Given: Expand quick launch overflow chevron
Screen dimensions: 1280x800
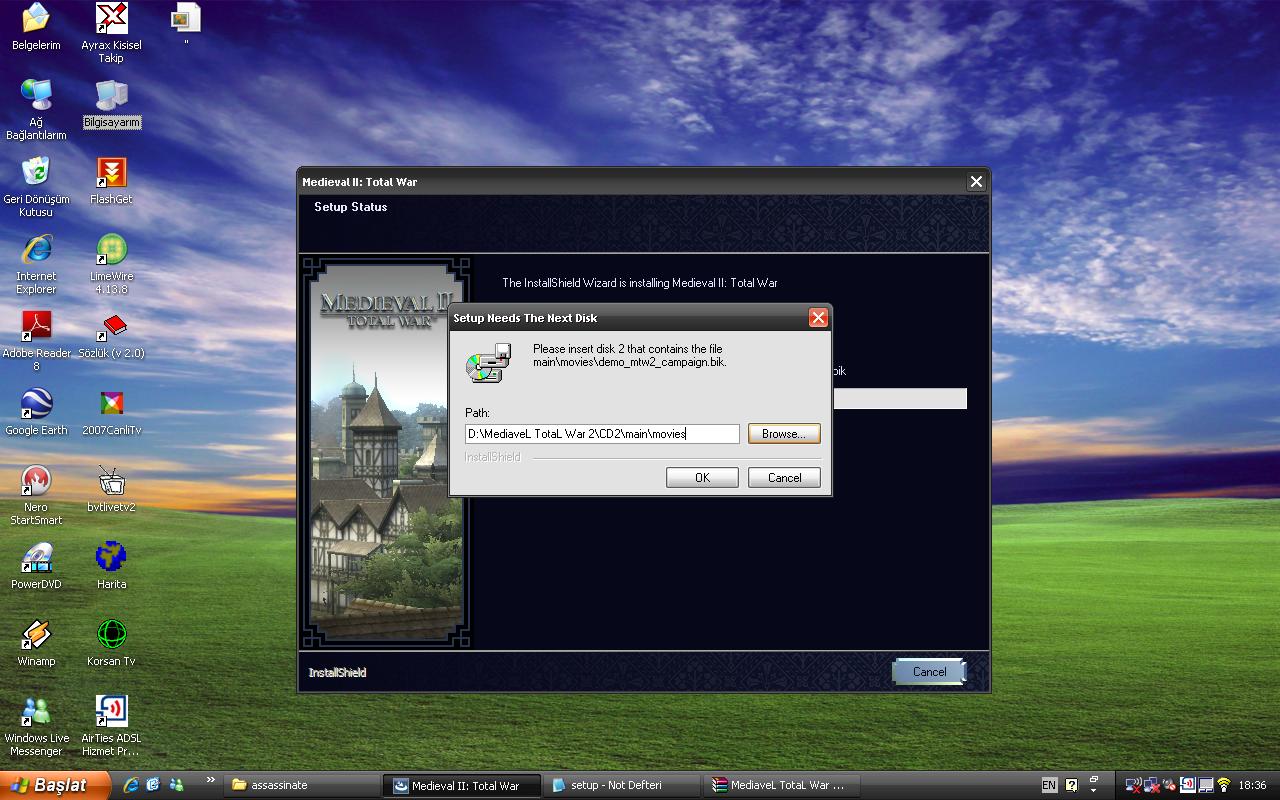Looking at the screenshot, I should [210, 780].
